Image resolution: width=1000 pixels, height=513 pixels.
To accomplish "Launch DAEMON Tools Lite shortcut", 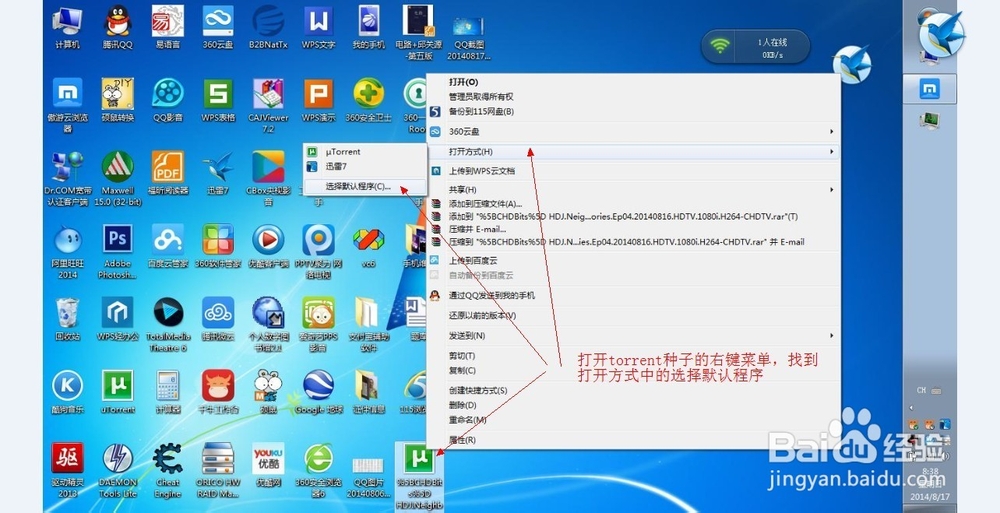I will (x=117, y=470).
